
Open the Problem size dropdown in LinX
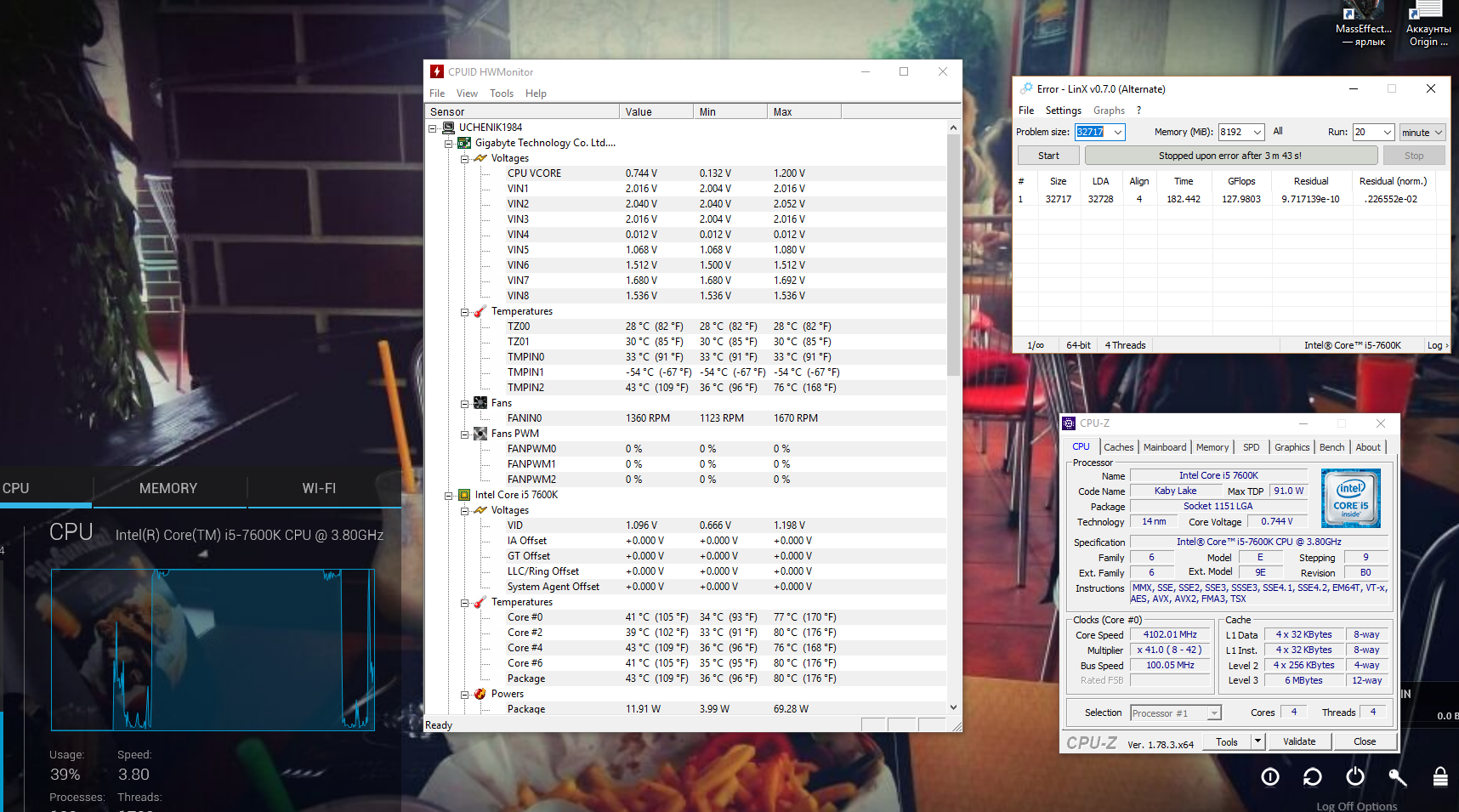click(1118, 132)
